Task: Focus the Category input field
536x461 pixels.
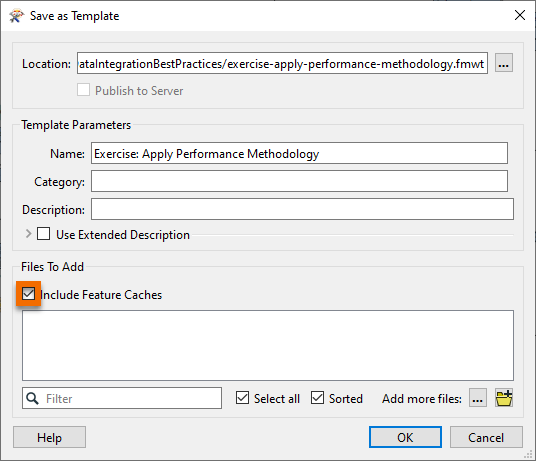Action: pos(299,181)
